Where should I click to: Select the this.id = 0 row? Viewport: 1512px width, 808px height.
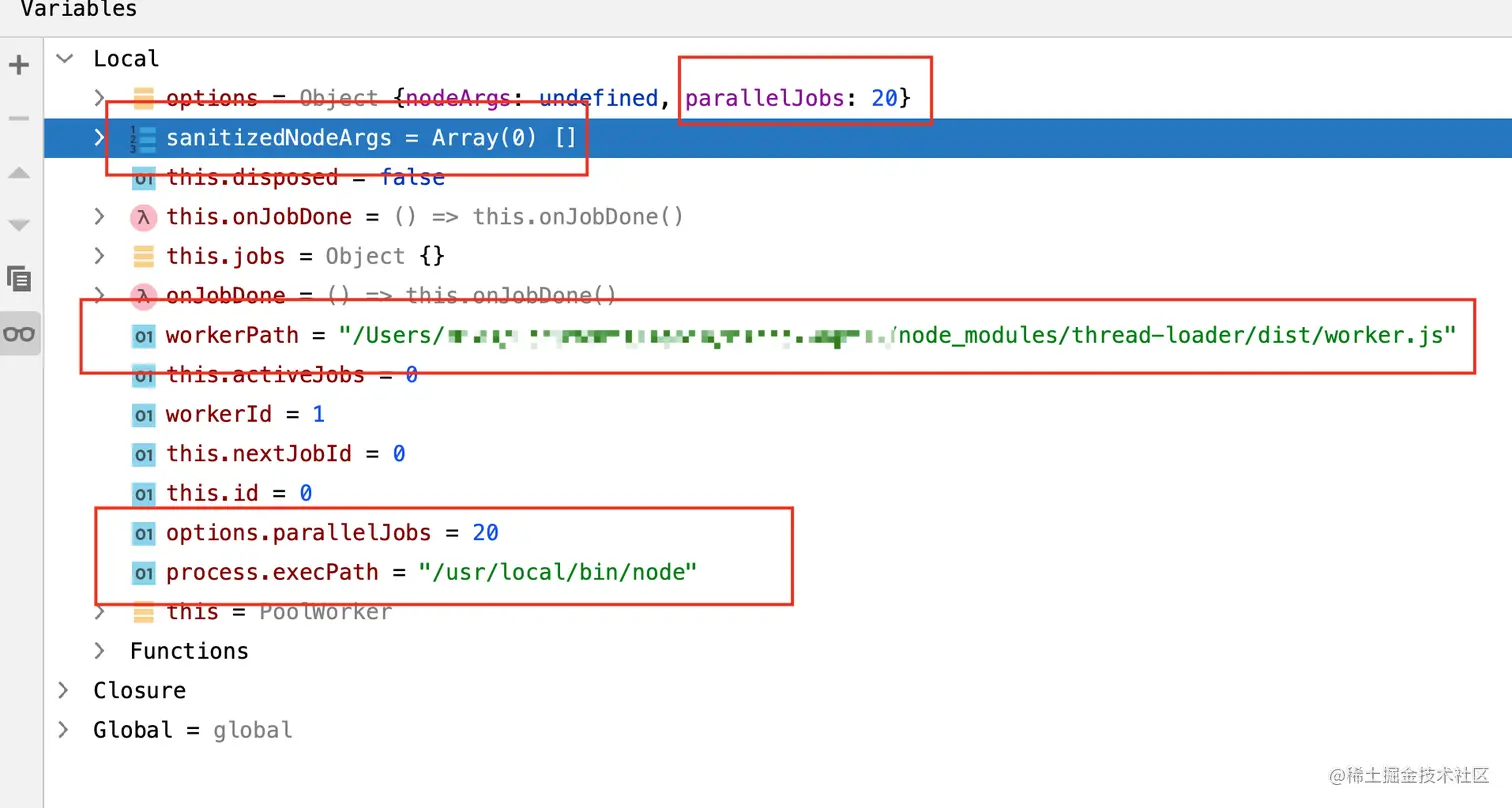pos(777,493)
